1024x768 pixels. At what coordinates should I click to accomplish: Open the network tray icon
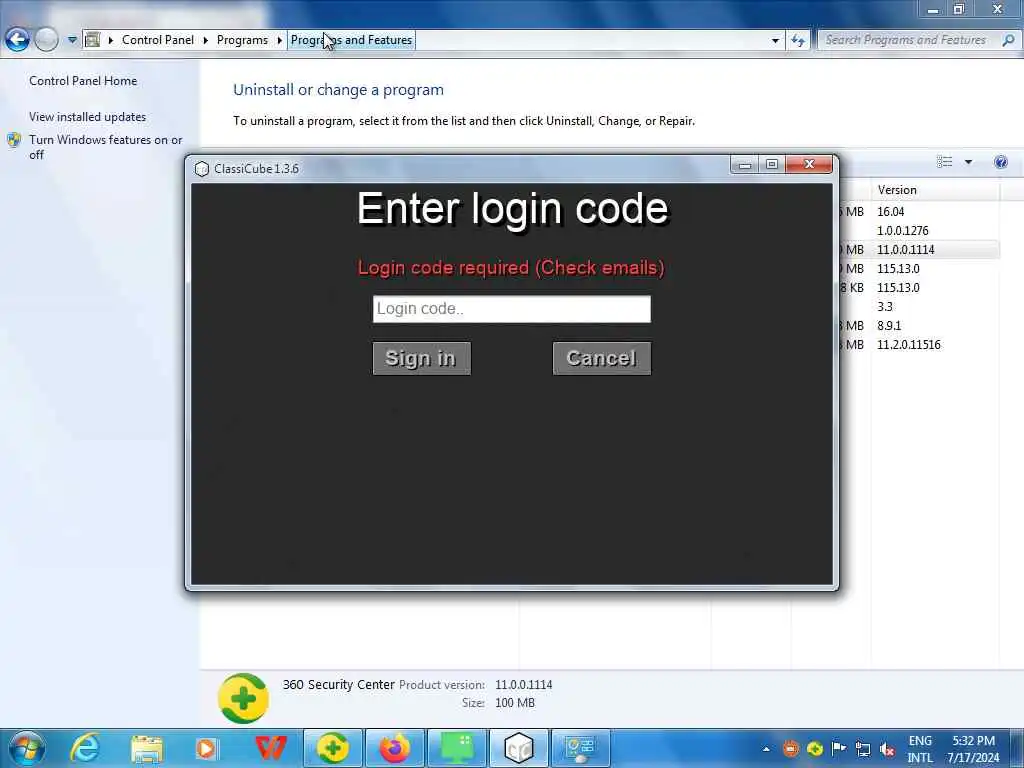point(863,749)
